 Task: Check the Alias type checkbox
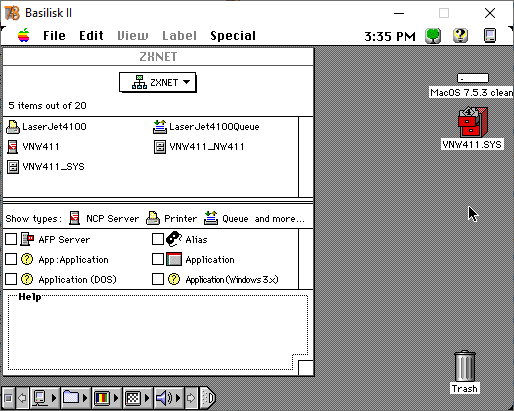[x=158, y=239]
